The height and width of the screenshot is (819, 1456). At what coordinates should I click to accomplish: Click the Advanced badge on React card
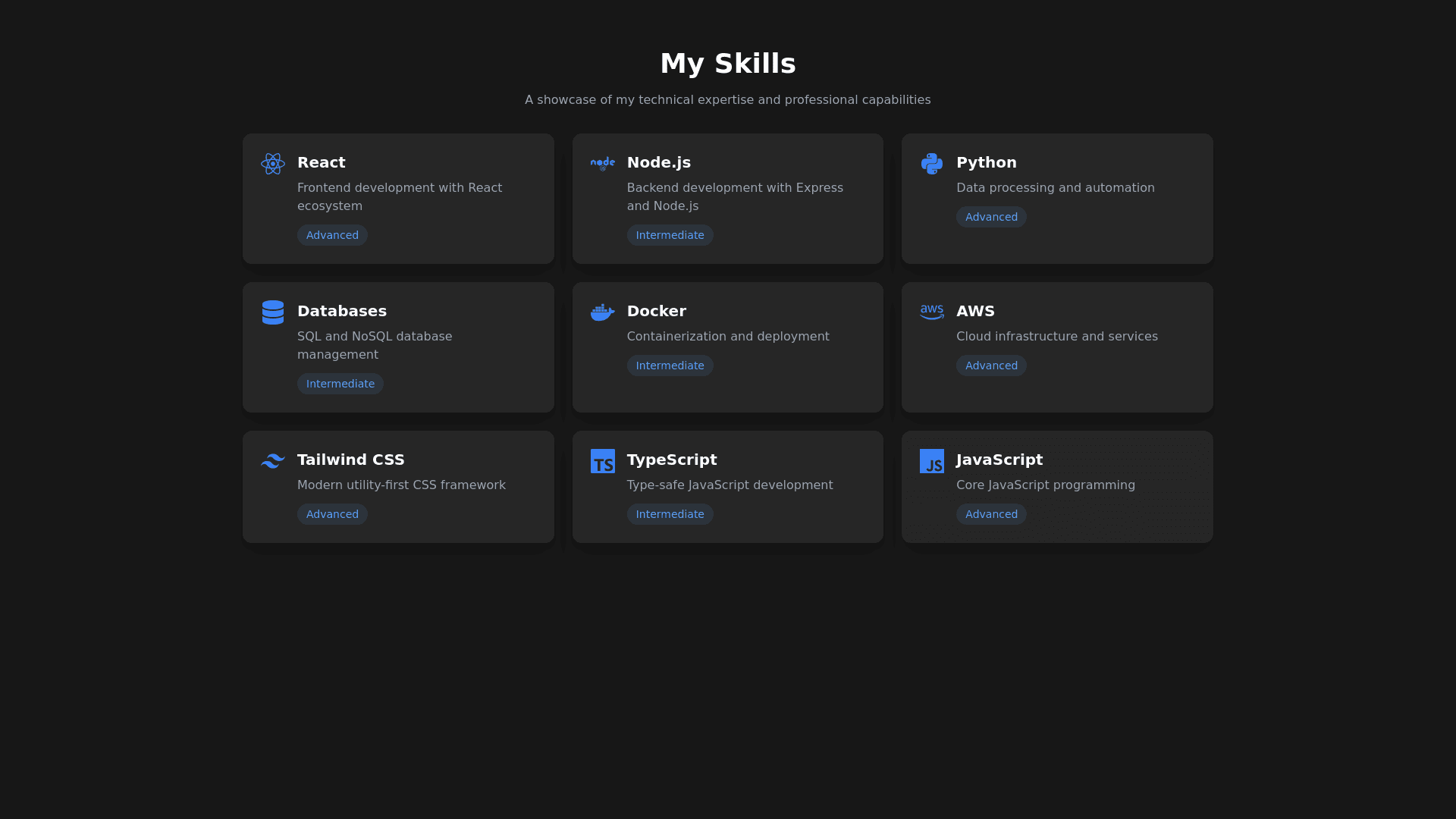[x=332, y=235]
